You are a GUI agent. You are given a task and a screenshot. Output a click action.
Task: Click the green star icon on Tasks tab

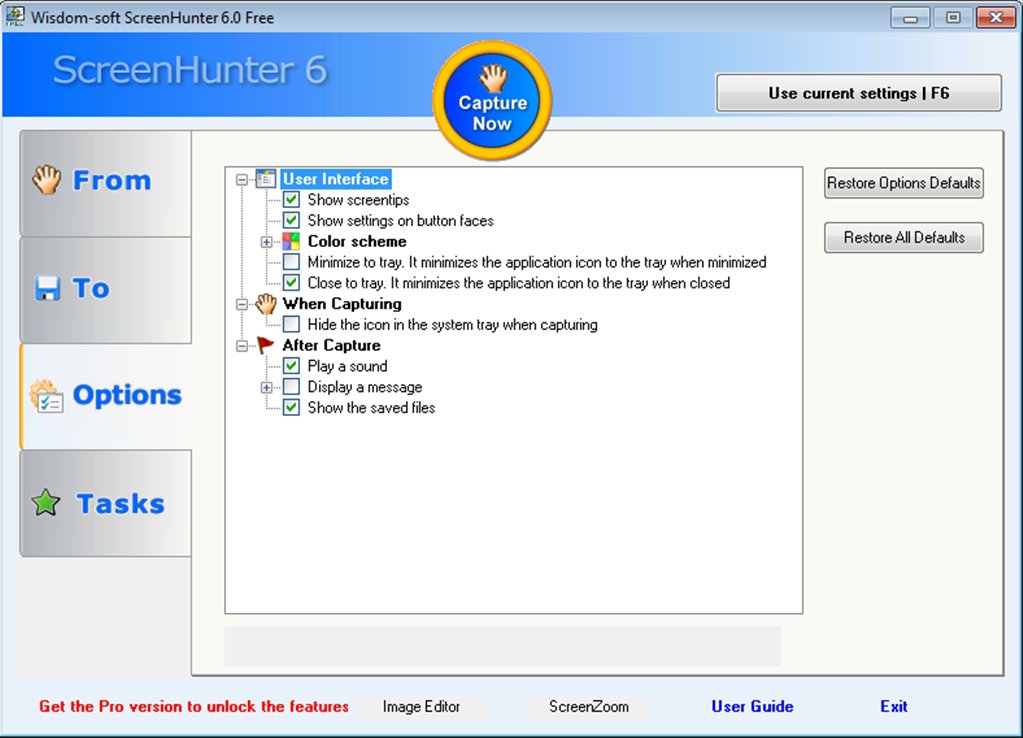[x=46, y=502]
